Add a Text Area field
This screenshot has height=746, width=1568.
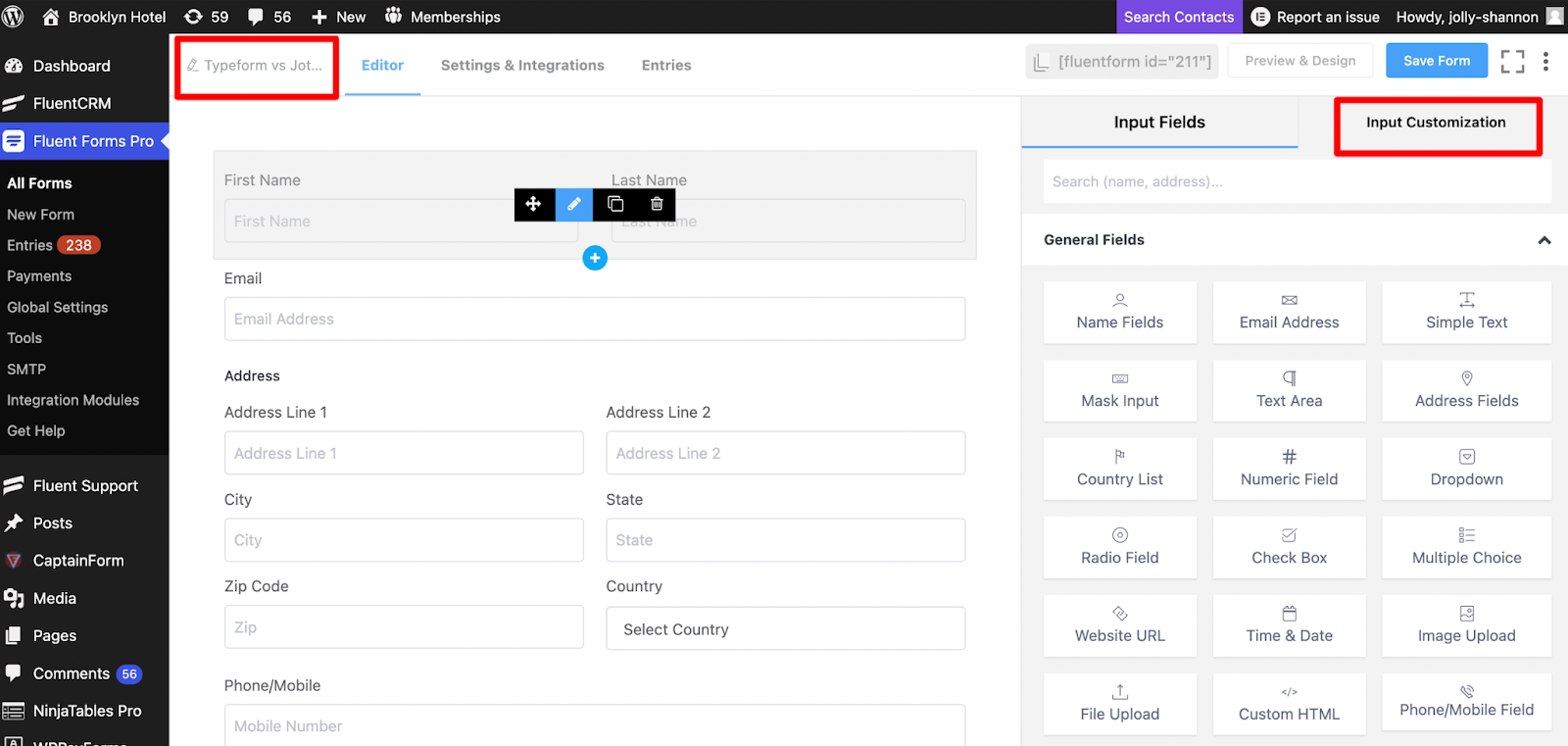coord(1289,391)
